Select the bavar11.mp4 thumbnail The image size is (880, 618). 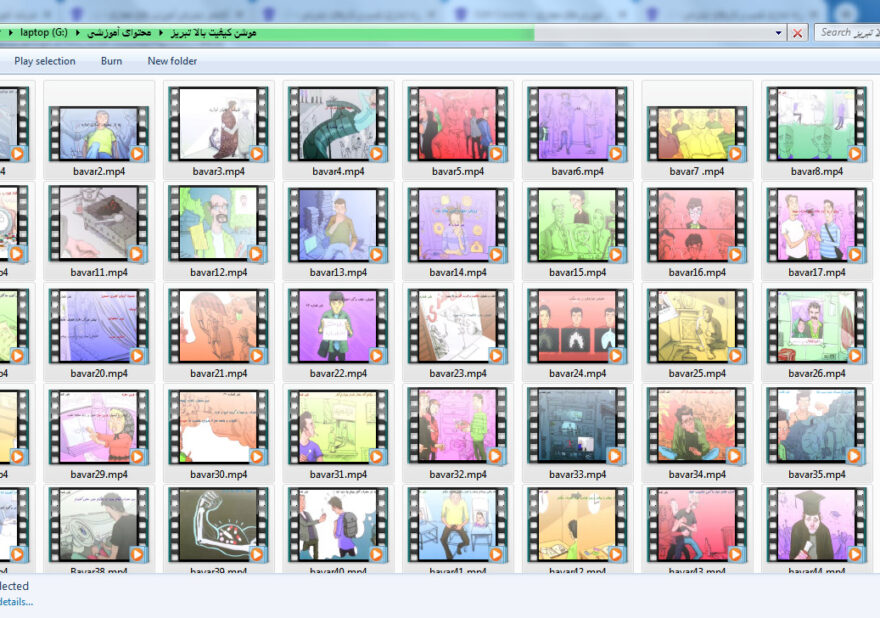point(99,225)
